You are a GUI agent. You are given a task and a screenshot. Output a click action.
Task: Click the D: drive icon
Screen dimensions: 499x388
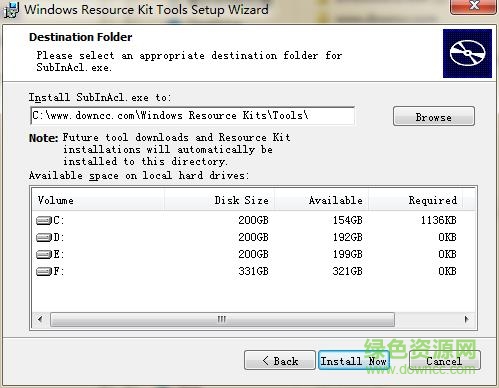(x=44, y=238)
